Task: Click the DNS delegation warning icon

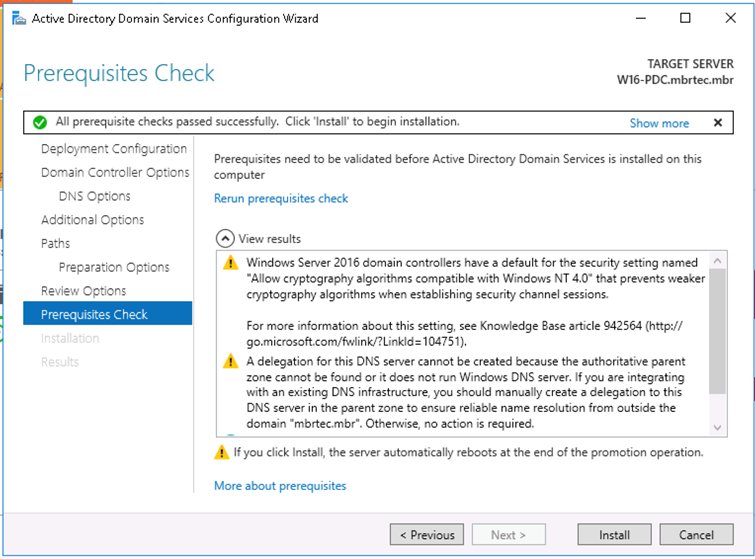Action: click(x=231, y=361)
